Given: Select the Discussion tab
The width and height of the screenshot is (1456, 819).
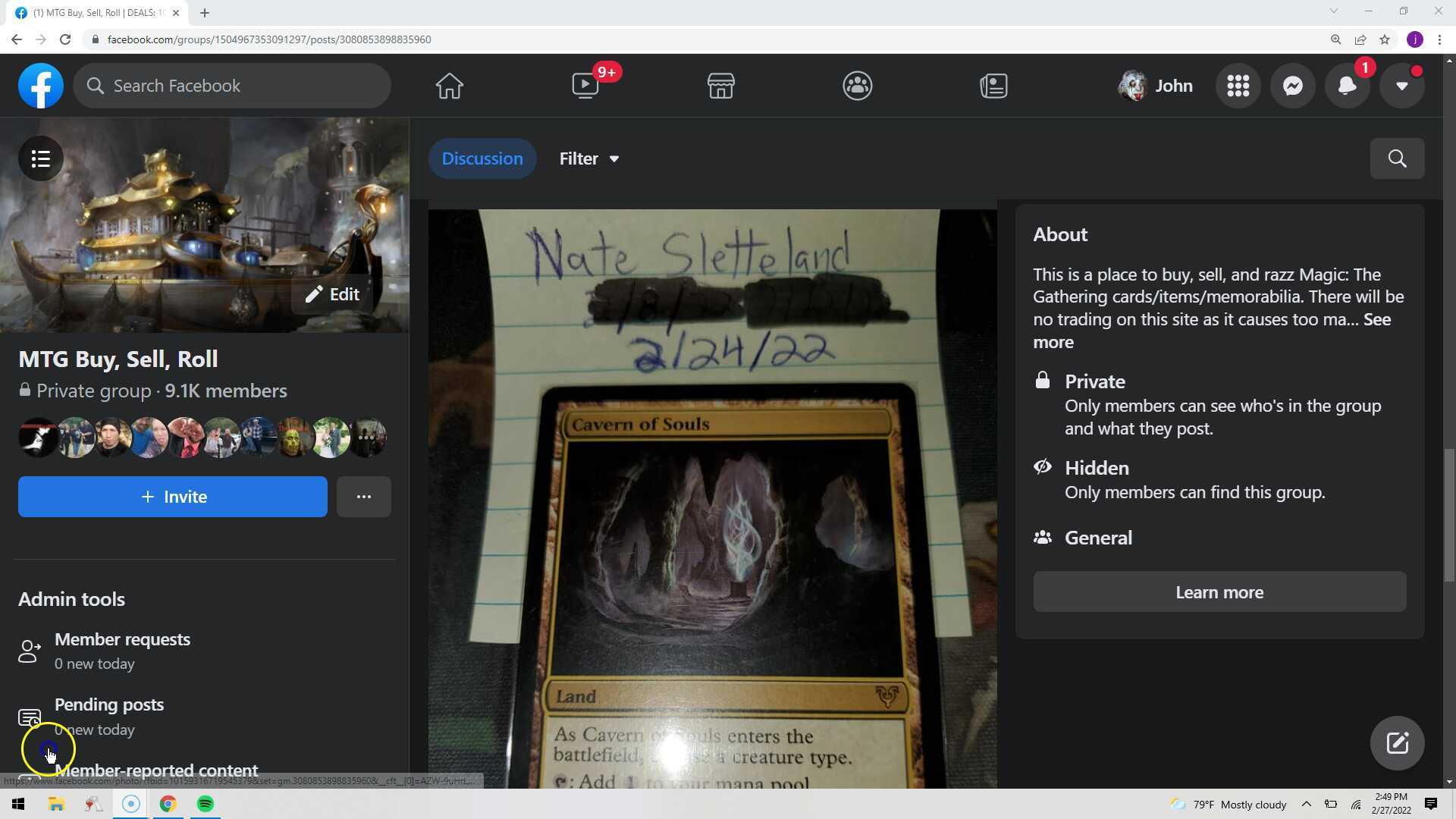Looking at the screenshot, I should (x=482, y=158).
